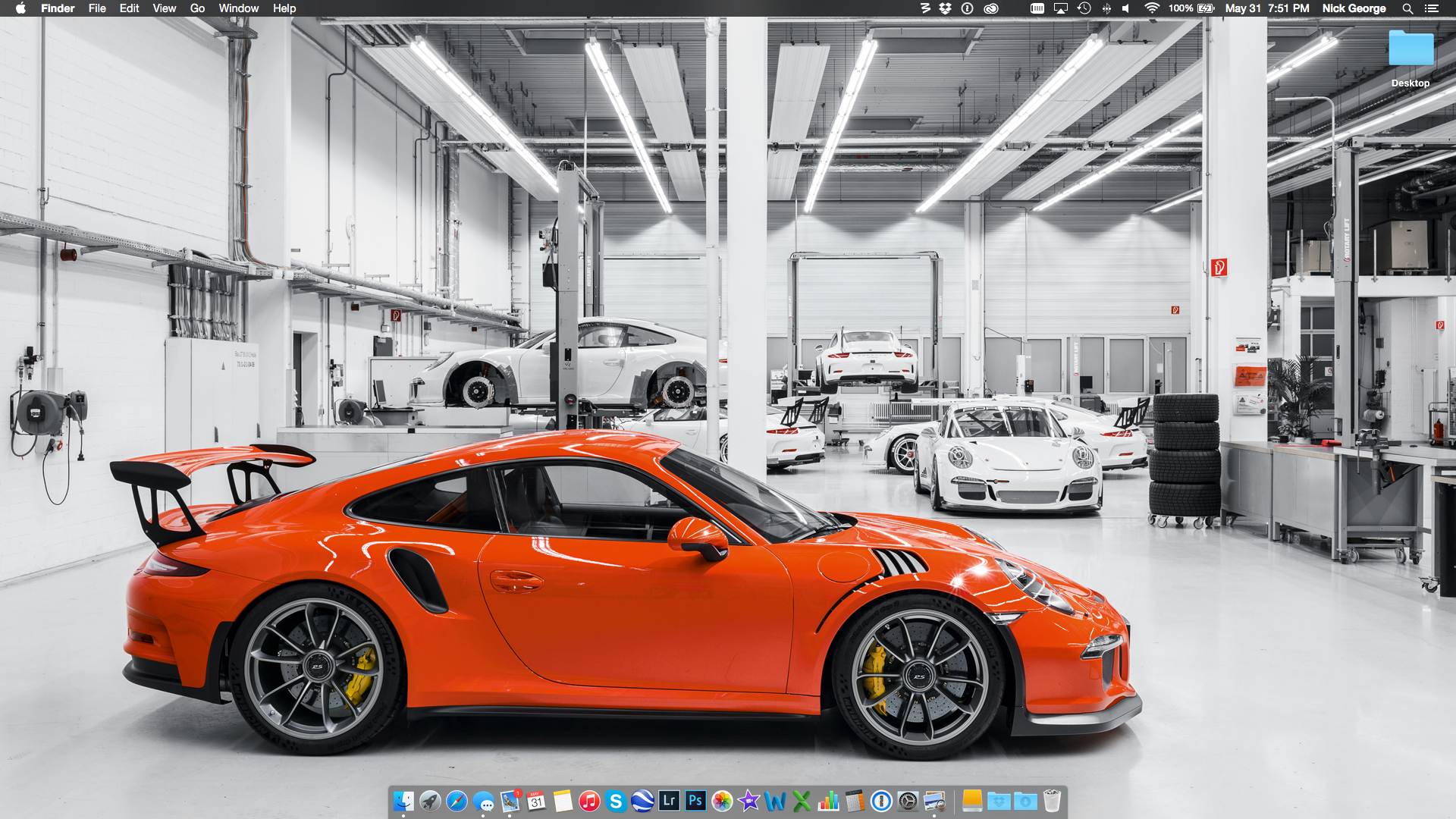1456x819 pixels.
Task: Launch Safari from the dock
Action: pyautogui.click(x=457, y=801)
